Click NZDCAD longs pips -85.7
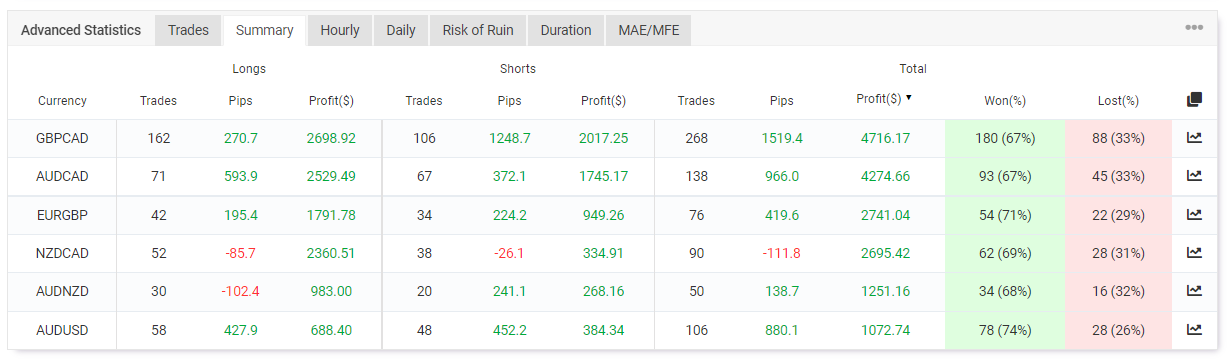The width and height of the screenshot is (1229, 361). point(241,253)
